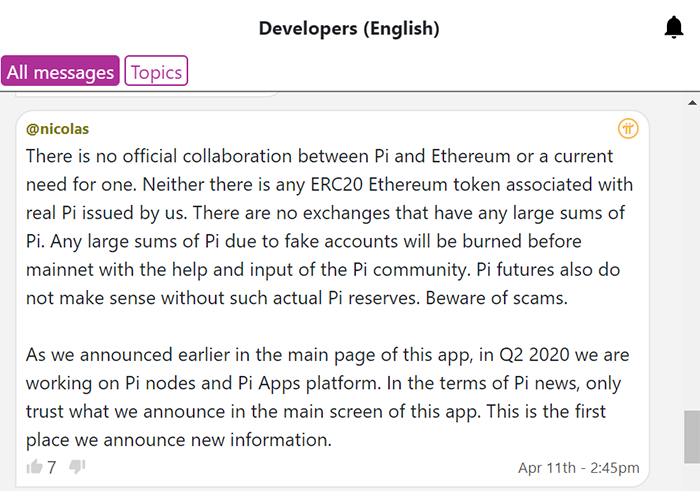Switch to the Topics tab
Viewport: 700px width, 491px height.
(x=156, y=71)
